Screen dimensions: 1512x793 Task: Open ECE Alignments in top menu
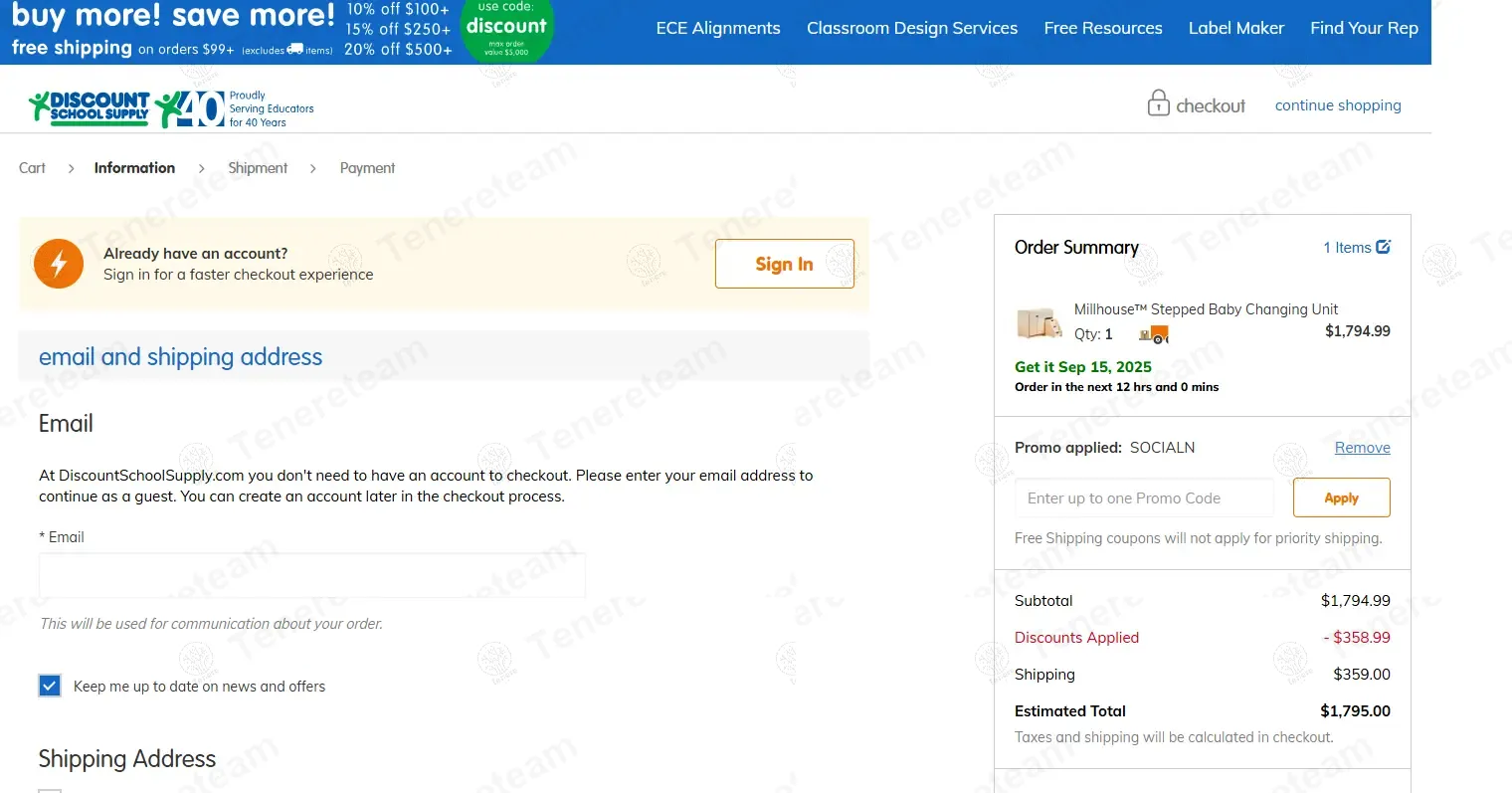(717, 28)
